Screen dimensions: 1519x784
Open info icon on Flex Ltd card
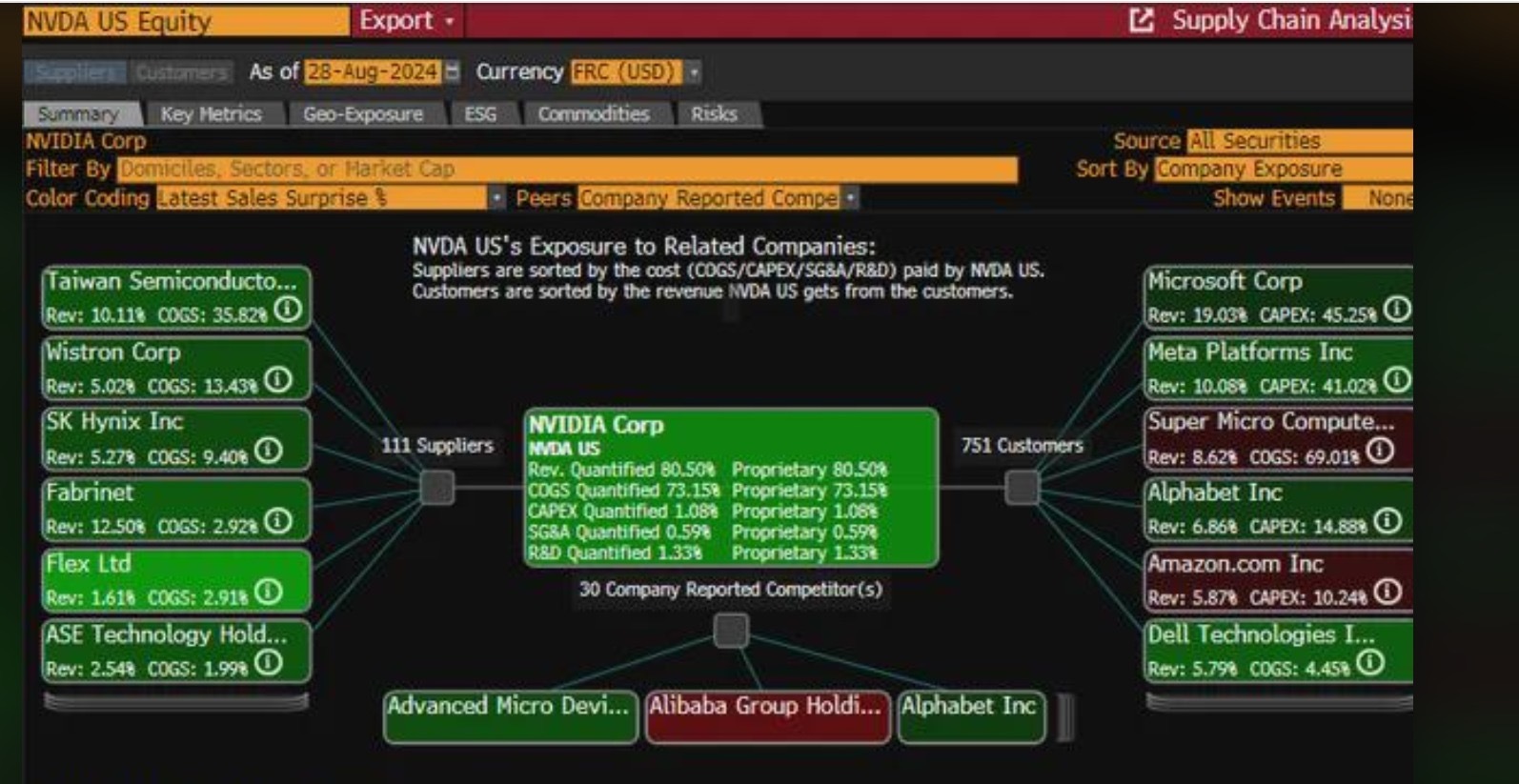pyautogui.click(x=269, y=593)
